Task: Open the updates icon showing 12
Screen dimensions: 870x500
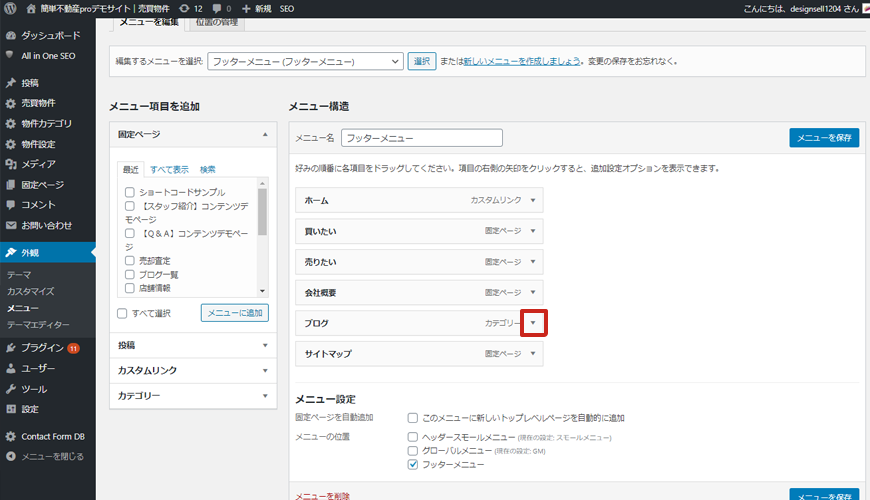Action: click(x=184, y=8)
